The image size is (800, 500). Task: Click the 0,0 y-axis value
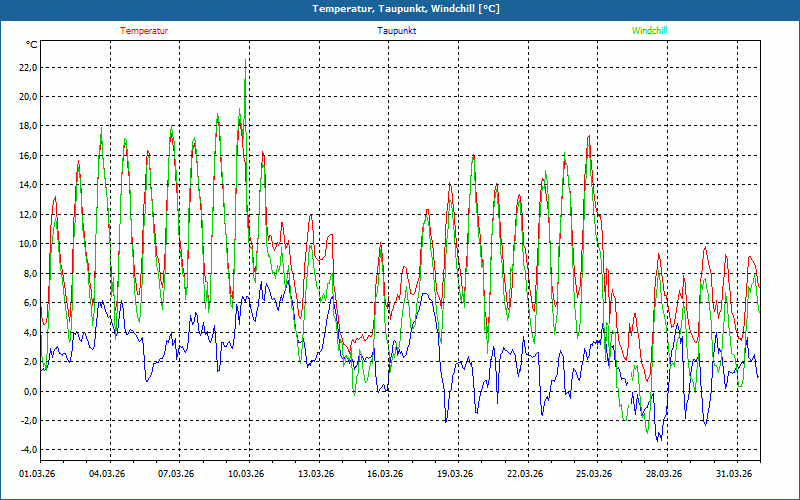click(x=29, y=391)
